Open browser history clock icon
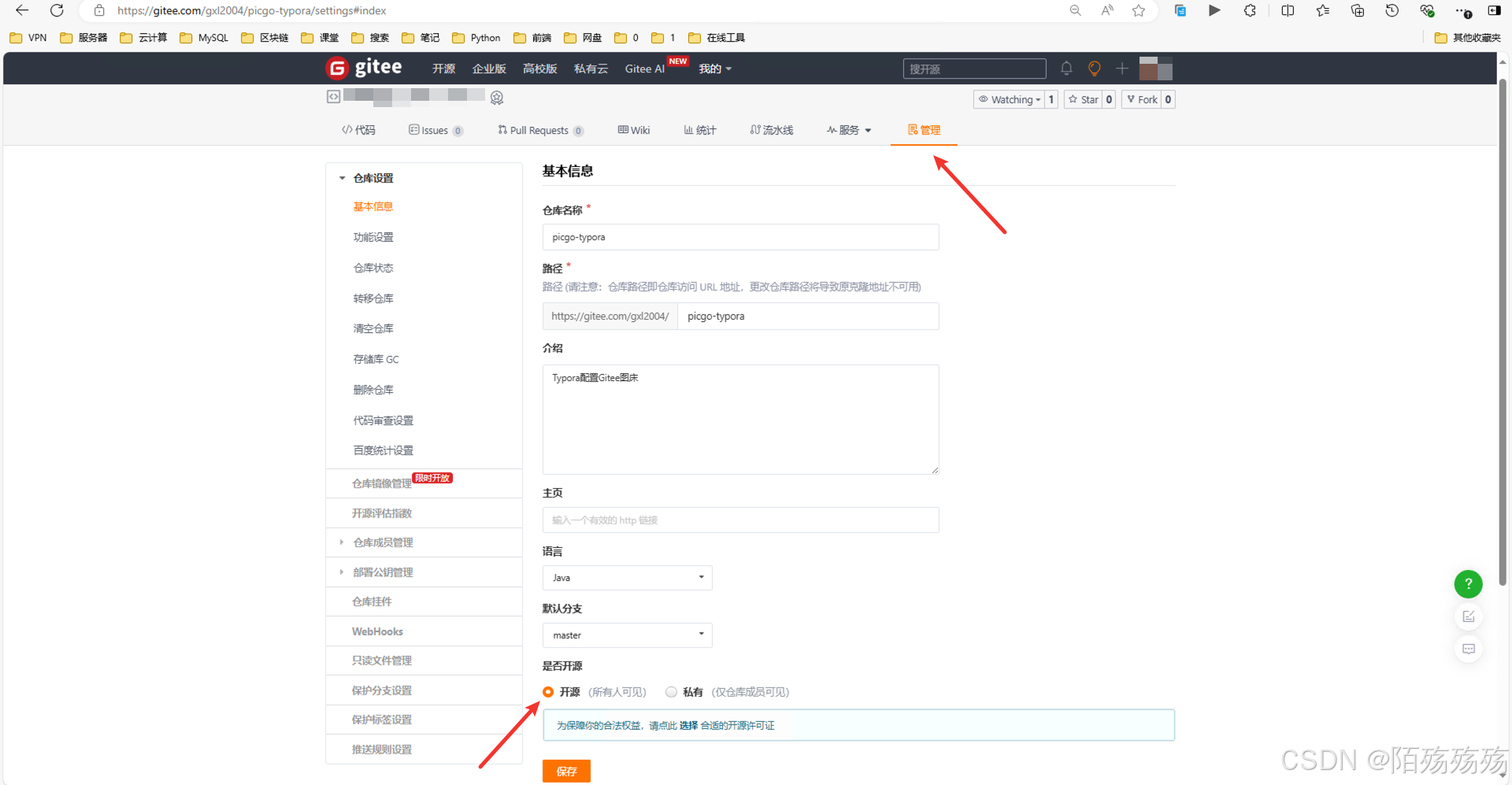Viewport: 1512px width, 785px height. pyautogui.click(x=1392, y=10)
